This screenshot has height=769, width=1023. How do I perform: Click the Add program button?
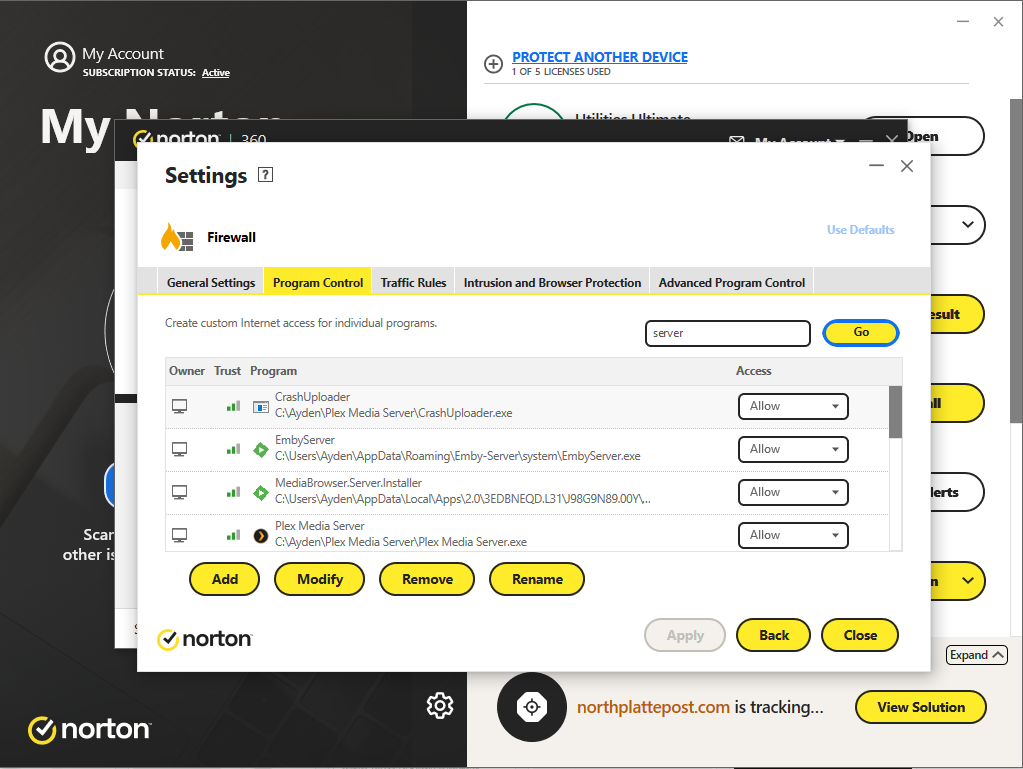tap(224, 579)
